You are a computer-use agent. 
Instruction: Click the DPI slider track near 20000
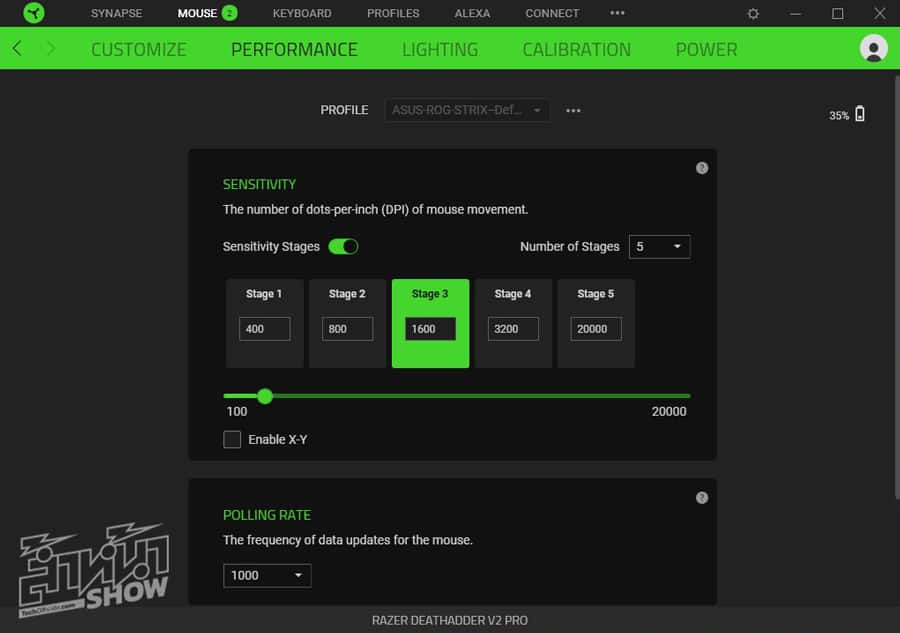point(683,395)
